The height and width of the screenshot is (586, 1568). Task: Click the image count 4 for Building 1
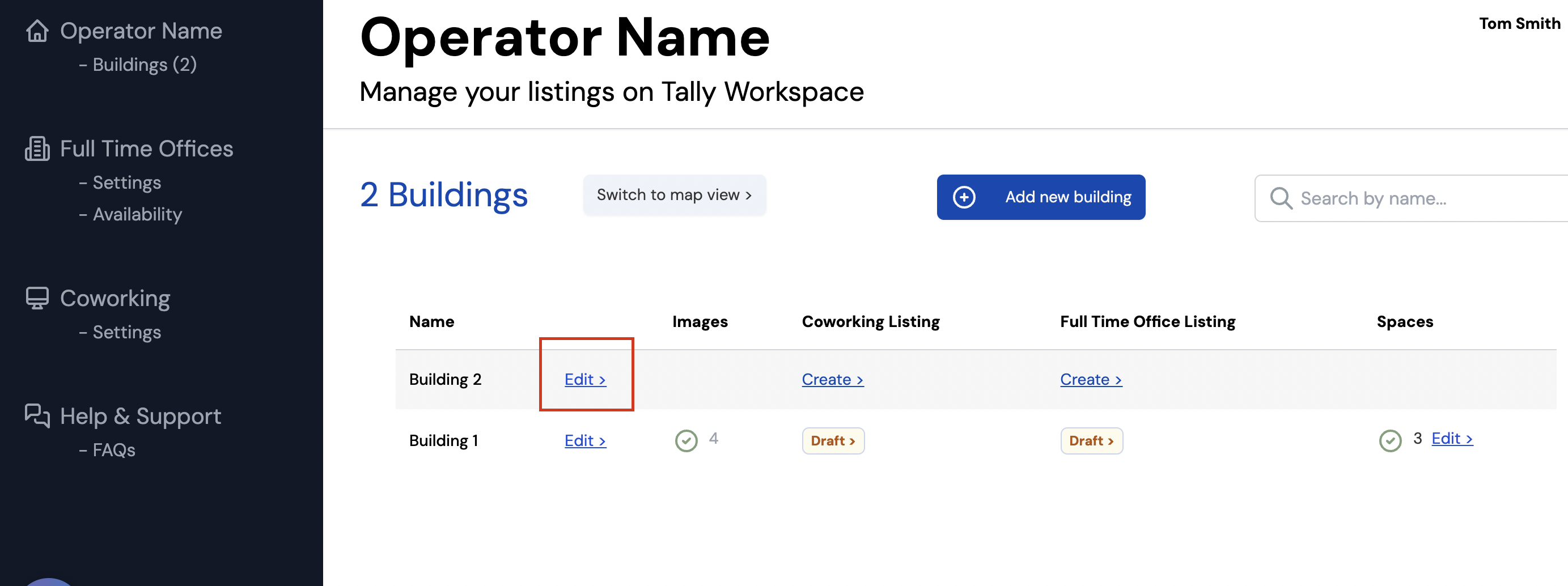[x=713, y=439]
